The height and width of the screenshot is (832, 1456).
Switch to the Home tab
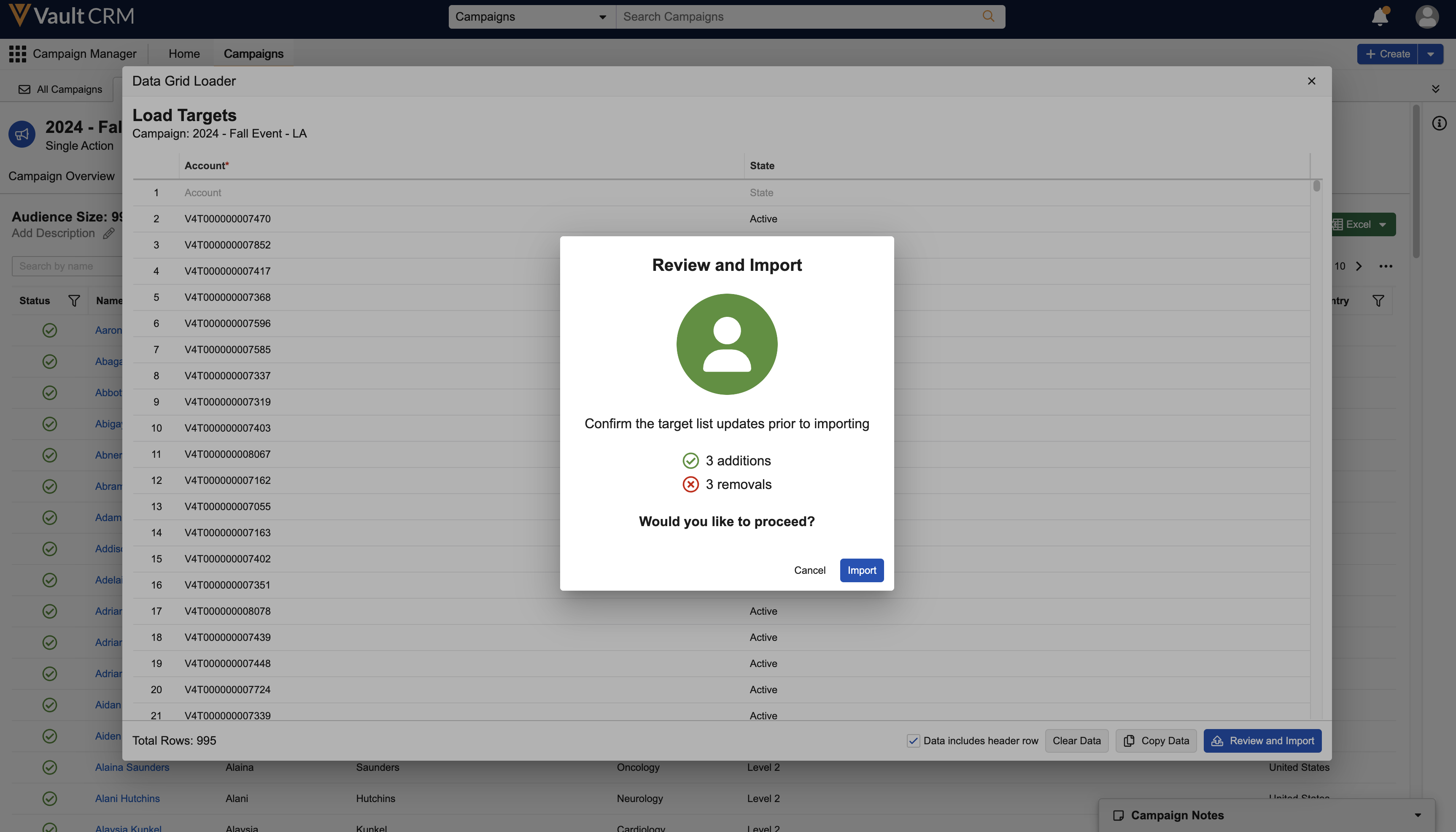point(184,54)
